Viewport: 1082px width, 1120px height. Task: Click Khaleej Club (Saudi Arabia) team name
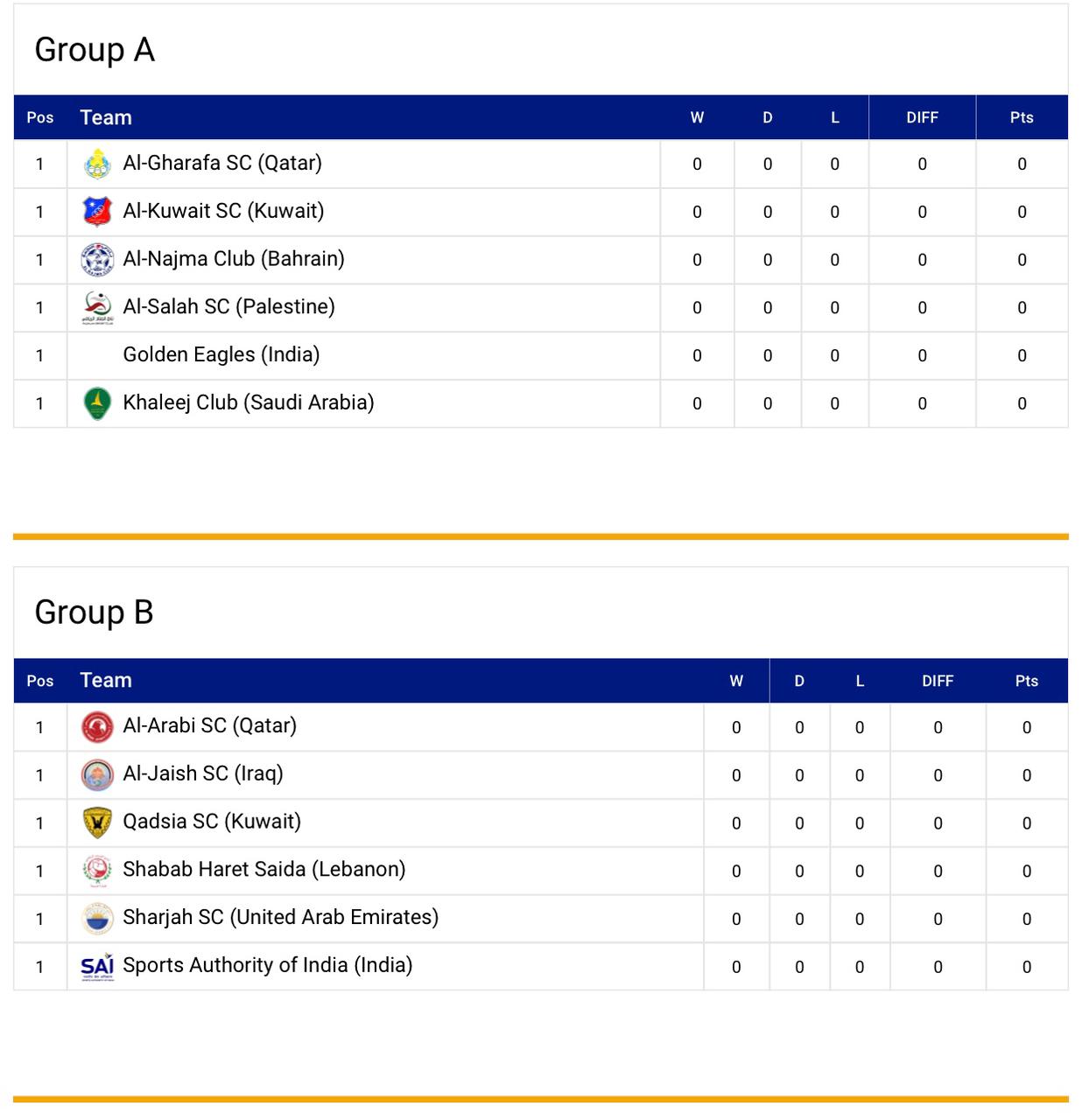(x=248, y=402)
